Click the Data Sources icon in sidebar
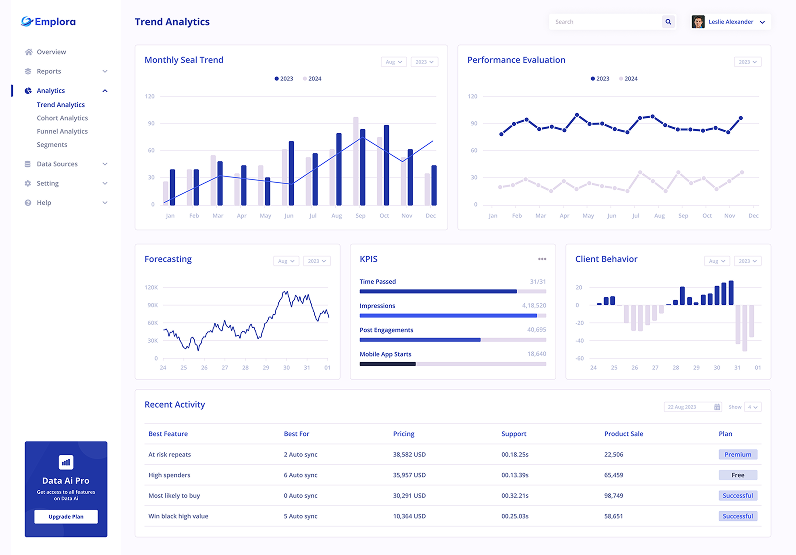796x555 pixels. click(x=28, y=164)
